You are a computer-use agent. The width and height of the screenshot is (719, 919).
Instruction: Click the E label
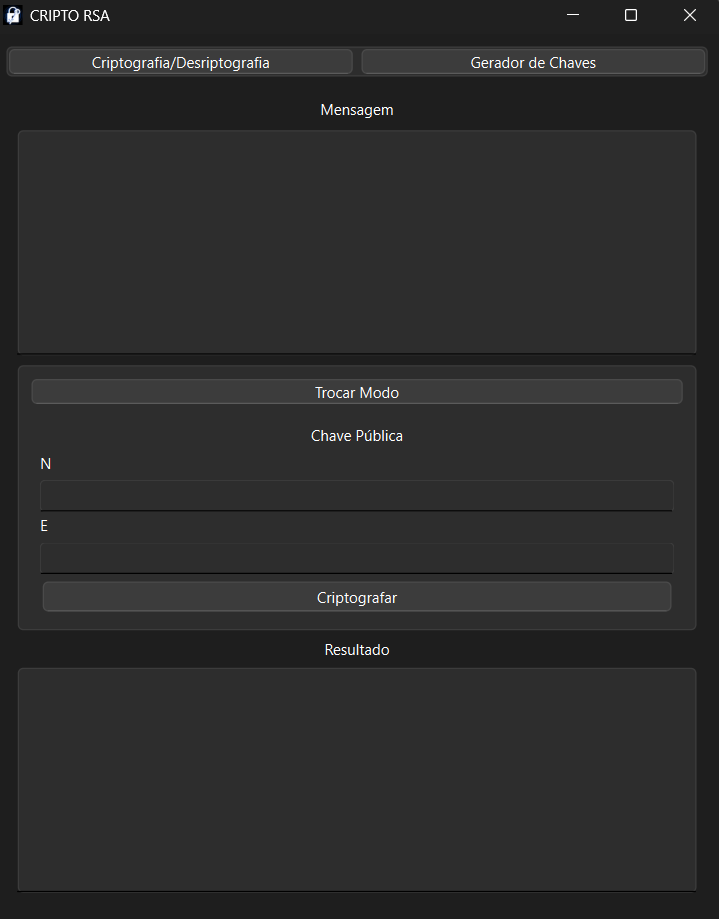point(44,526)
